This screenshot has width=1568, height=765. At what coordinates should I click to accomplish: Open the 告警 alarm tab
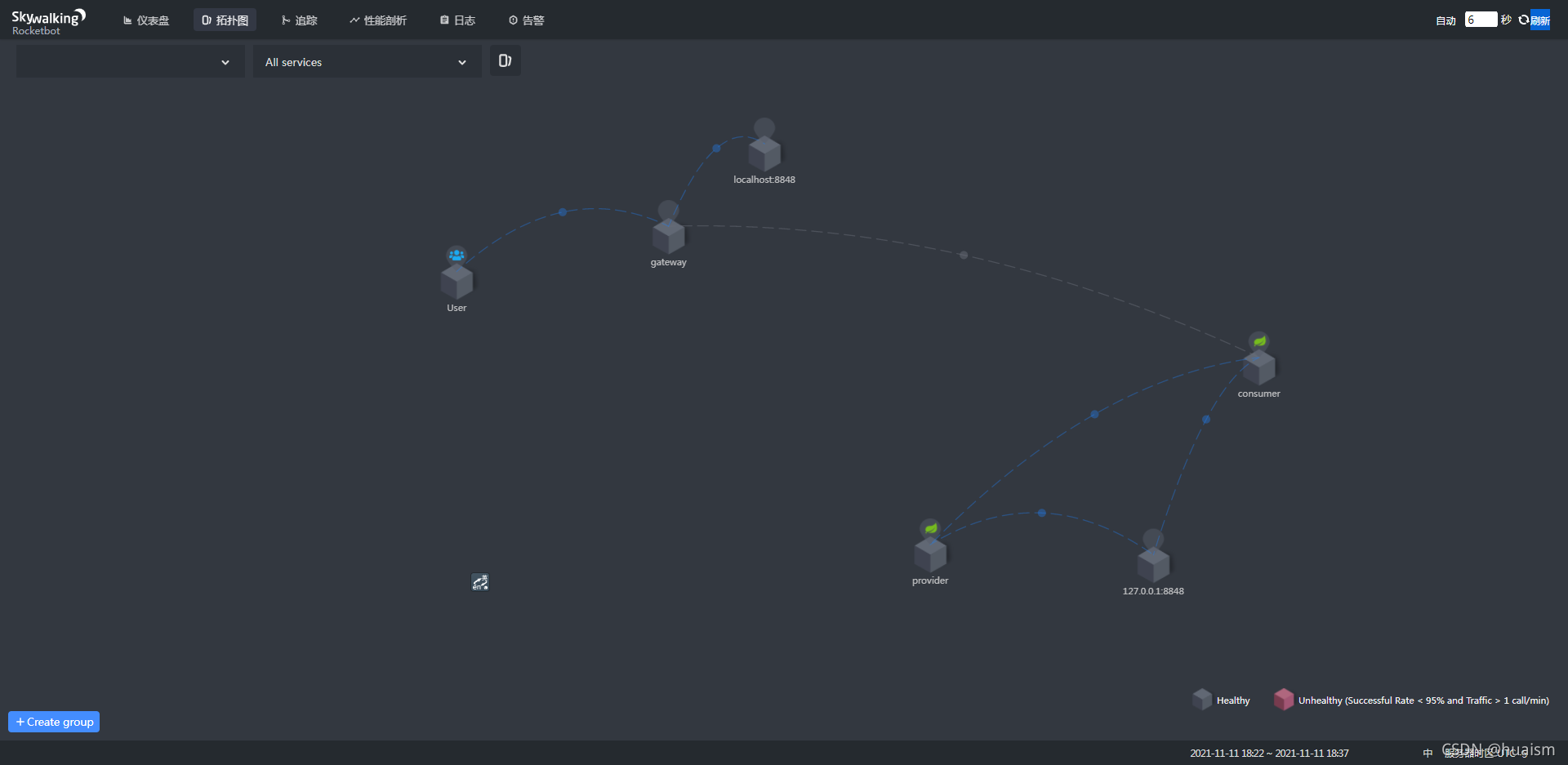point(526,20)
